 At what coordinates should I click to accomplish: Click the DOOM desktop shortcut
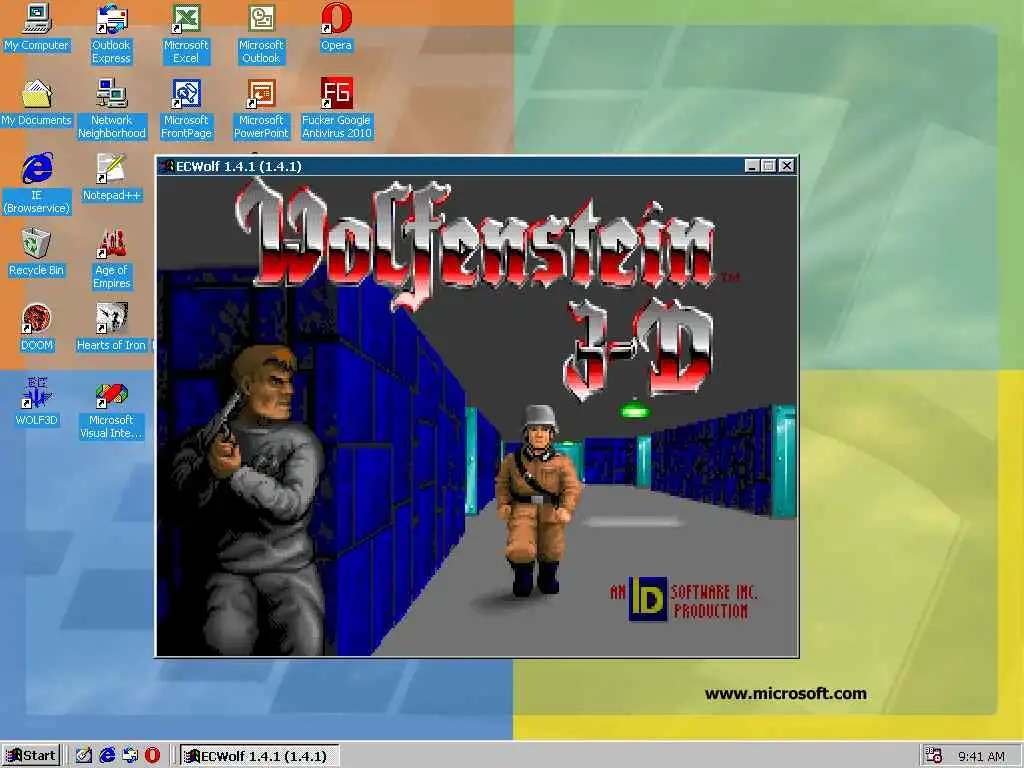tap(37, 328)
